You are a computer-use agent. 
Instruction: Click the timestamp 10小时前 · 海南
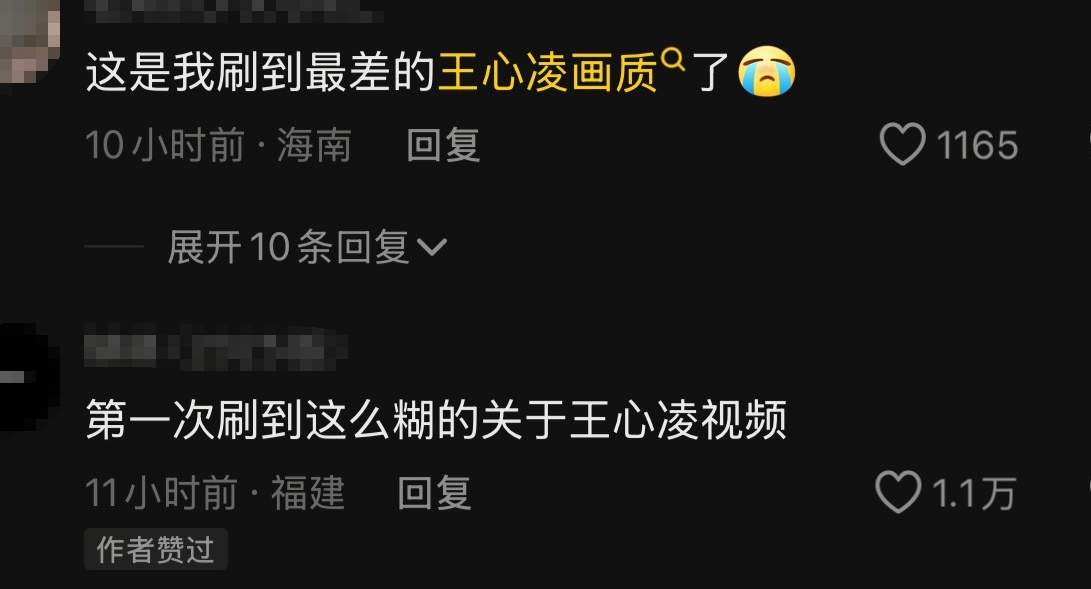tap(218, 145)
